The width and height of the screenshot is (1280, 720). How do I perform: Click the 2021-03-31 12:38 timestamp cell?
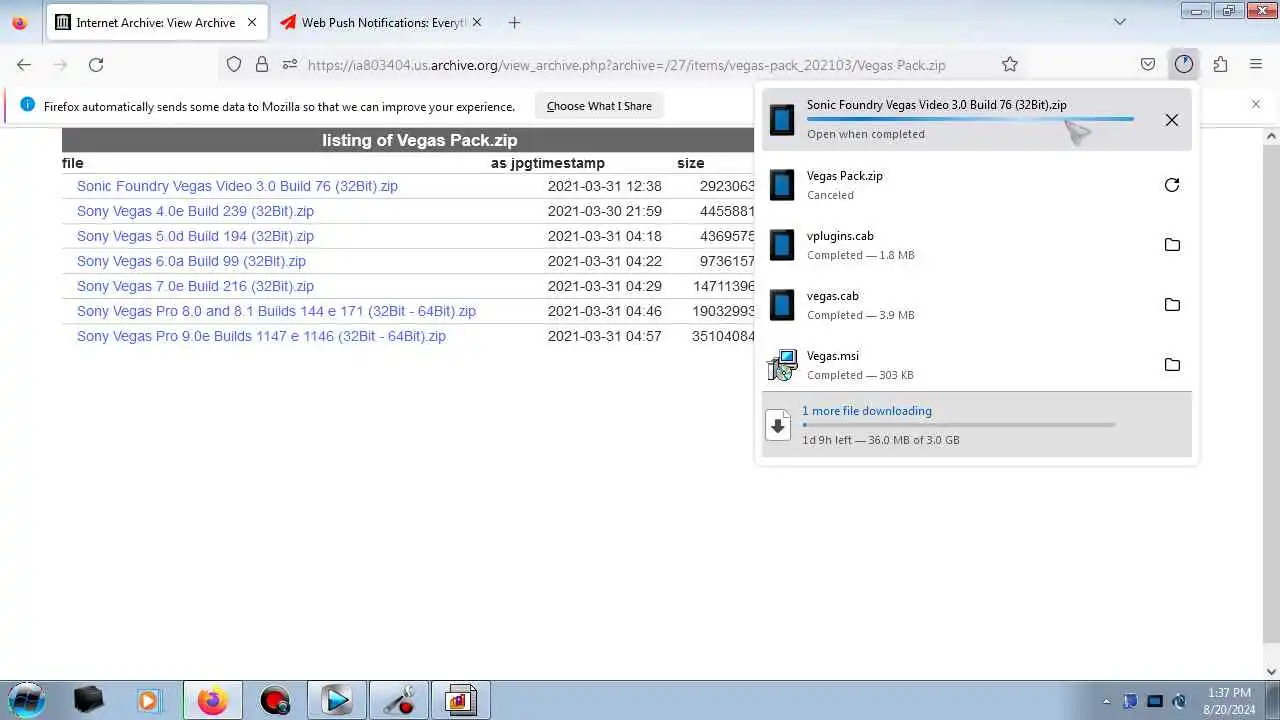pyautogui.click(x=604, y=186)
